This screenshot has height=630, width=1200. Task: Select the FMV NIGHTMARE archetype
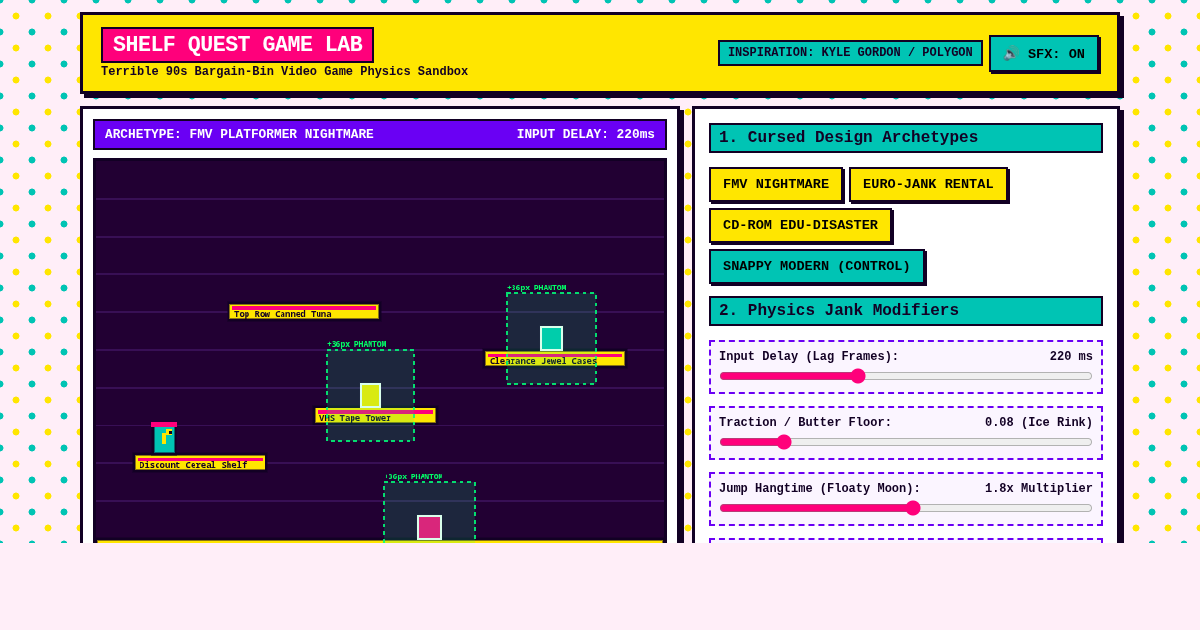(x=776, y=184)
